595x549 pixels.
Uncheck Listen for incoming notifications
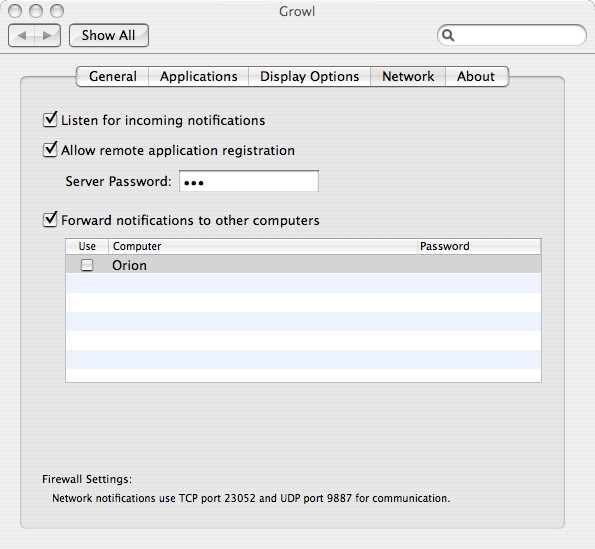[50, 120]
